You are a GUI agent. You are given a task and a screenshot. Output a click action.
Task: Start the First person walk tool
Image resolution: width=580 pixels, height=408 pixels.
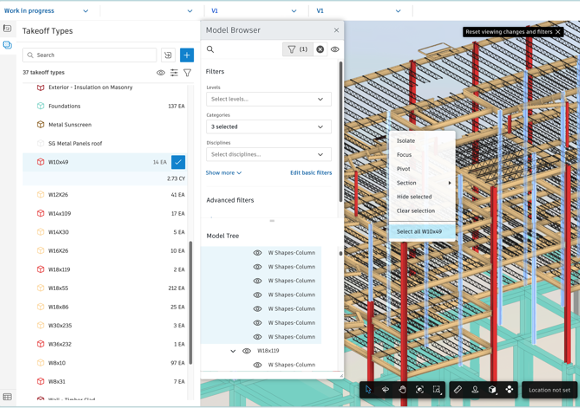475,390
